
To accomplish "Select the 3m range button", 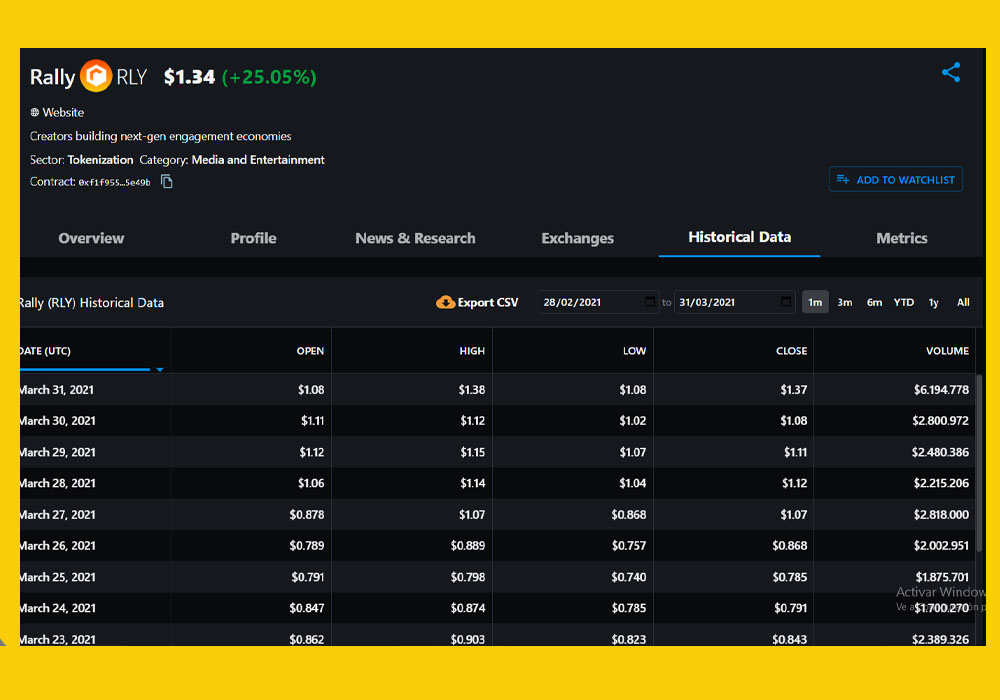I will [x=844, y=302].
